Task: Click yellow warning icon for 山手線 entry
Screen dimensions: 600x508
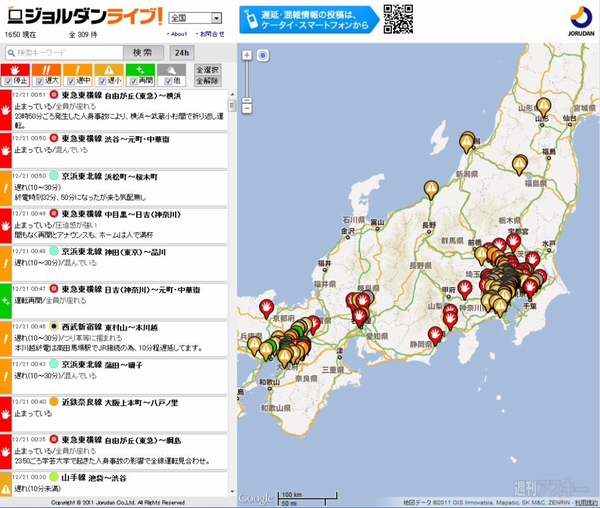Action: click(5, 488)
